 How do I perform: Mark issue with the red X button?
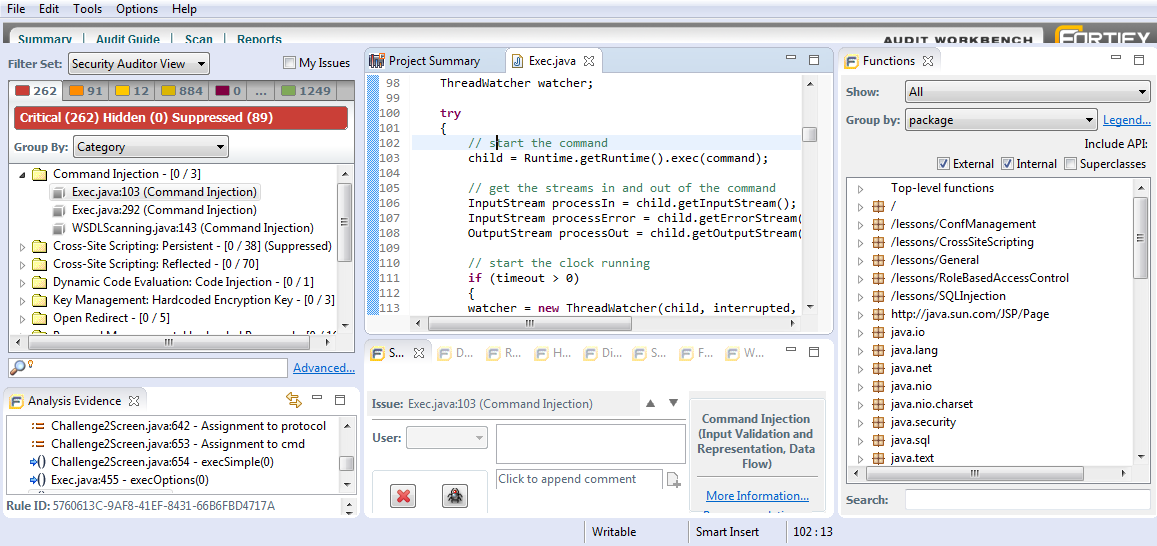(x=404, y=496)
